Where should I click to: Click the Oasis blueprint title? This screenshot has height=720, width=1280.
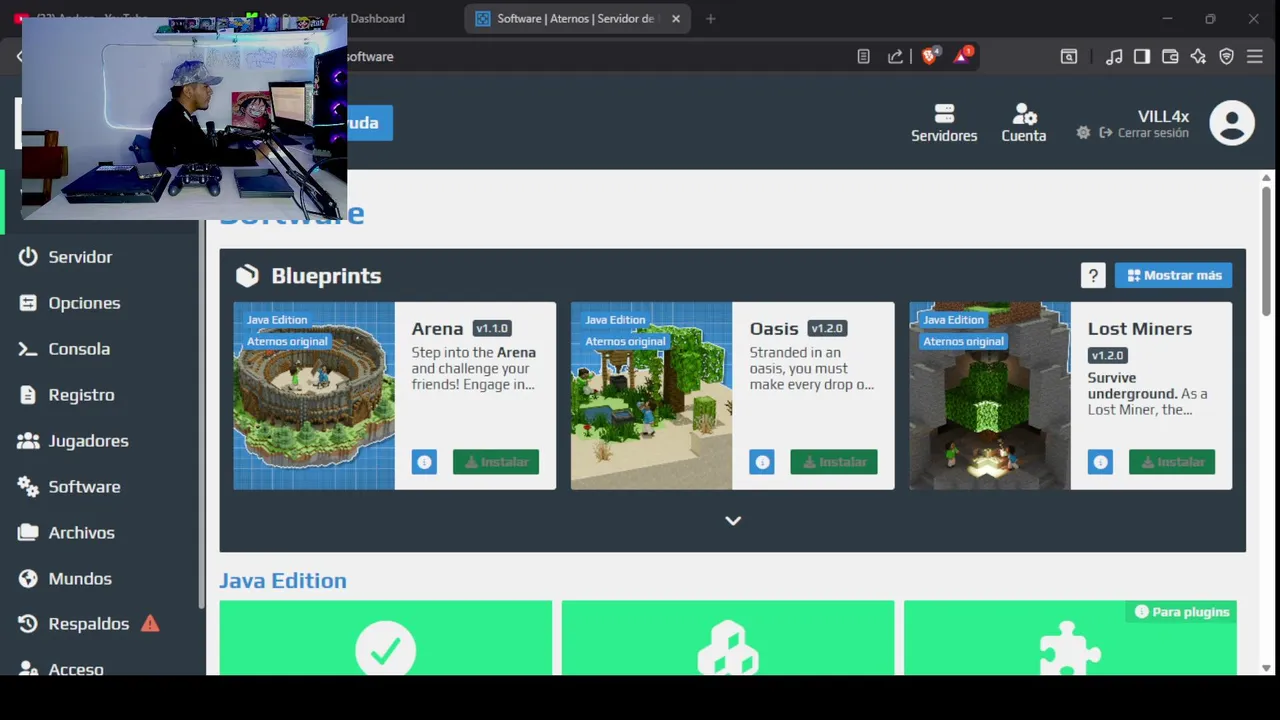774,329
